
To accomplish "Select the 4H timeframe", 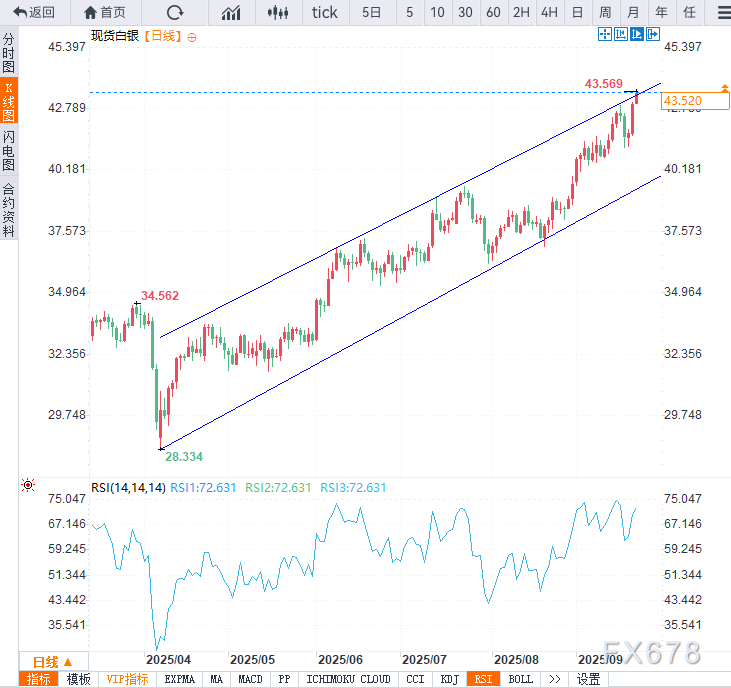I will [549, 12].
